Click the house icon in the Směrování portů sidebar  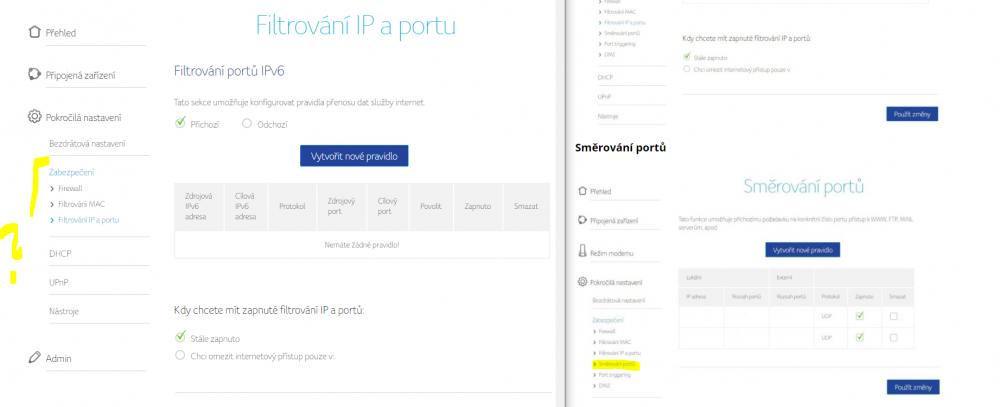(582, 191)
